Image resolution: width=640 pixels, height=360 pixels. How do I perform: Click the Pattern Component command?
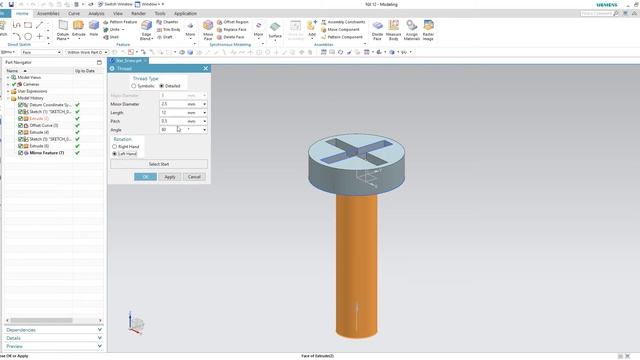pyautogui.click(x=342, y=37)
